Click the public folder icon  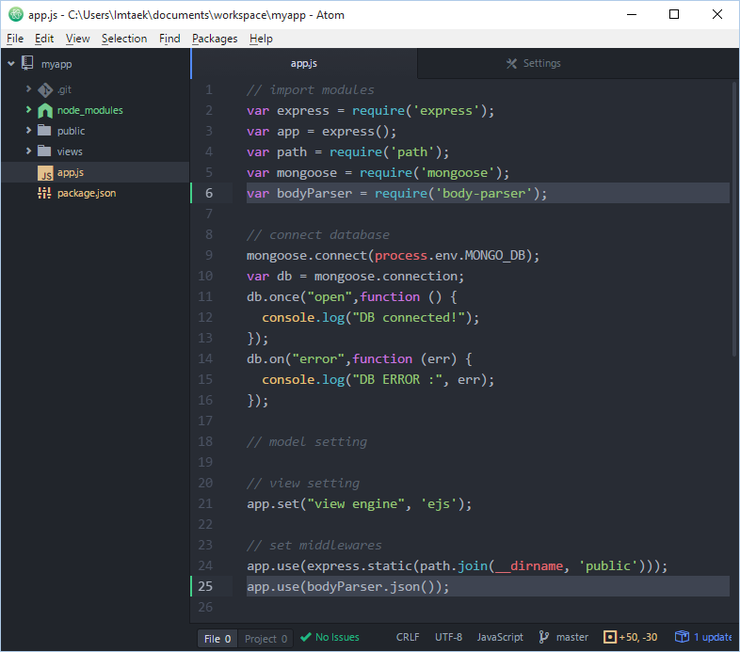coord(44,130)
